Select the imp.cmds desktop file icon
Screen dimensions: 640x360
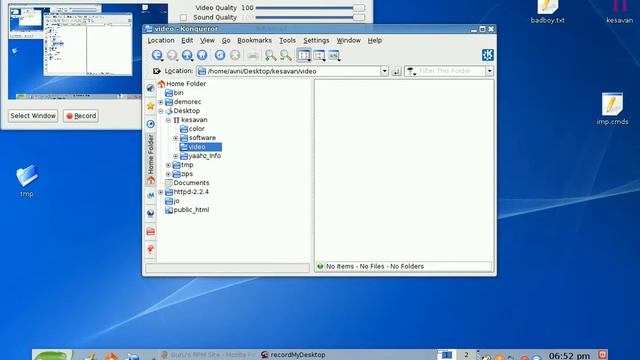tap(612, 109)
